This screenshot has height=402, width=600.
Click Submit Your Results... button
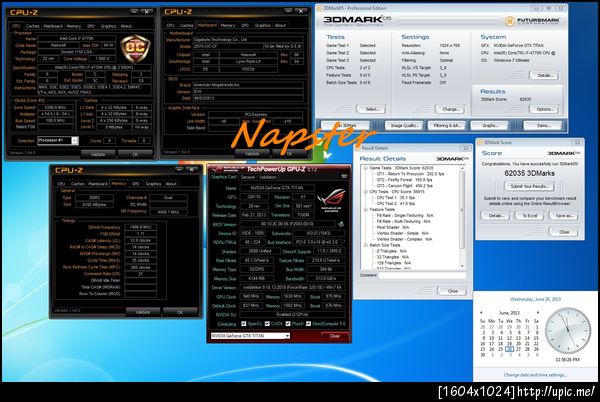click(x=530, y=186)
